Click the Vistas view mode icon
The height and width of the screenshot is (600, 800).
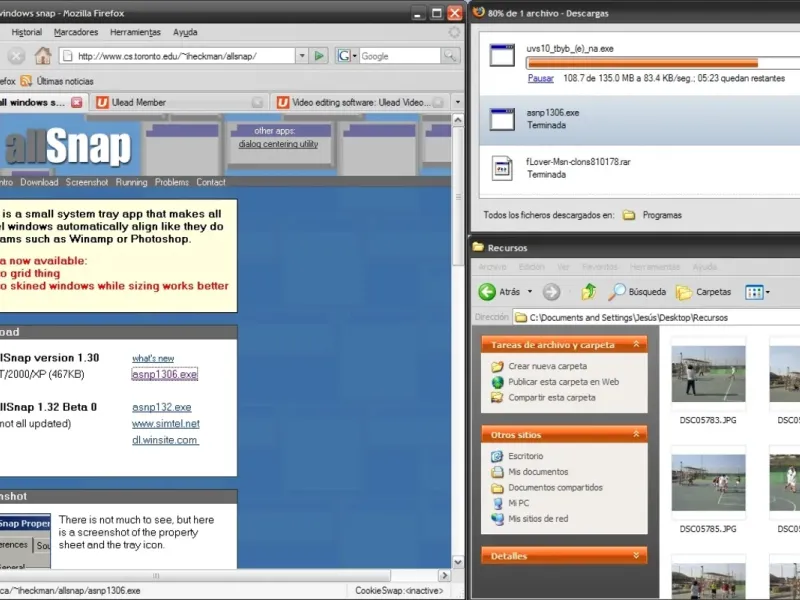tap(754, 292)
